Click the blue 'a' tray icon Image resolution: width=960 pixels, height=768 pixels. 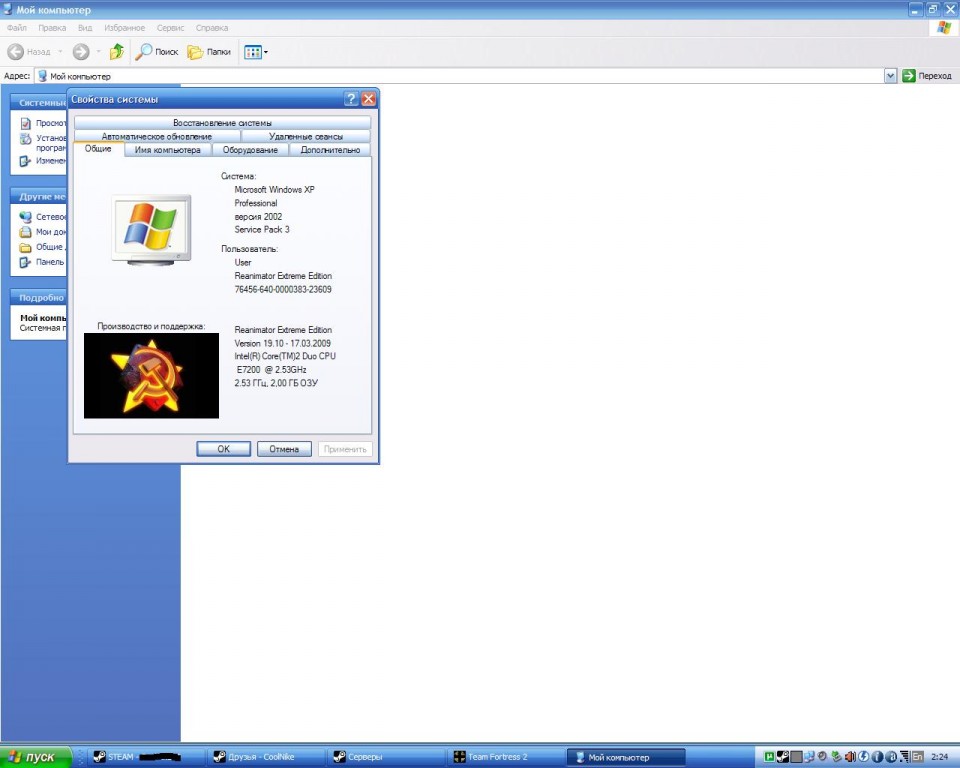point(891,757)
